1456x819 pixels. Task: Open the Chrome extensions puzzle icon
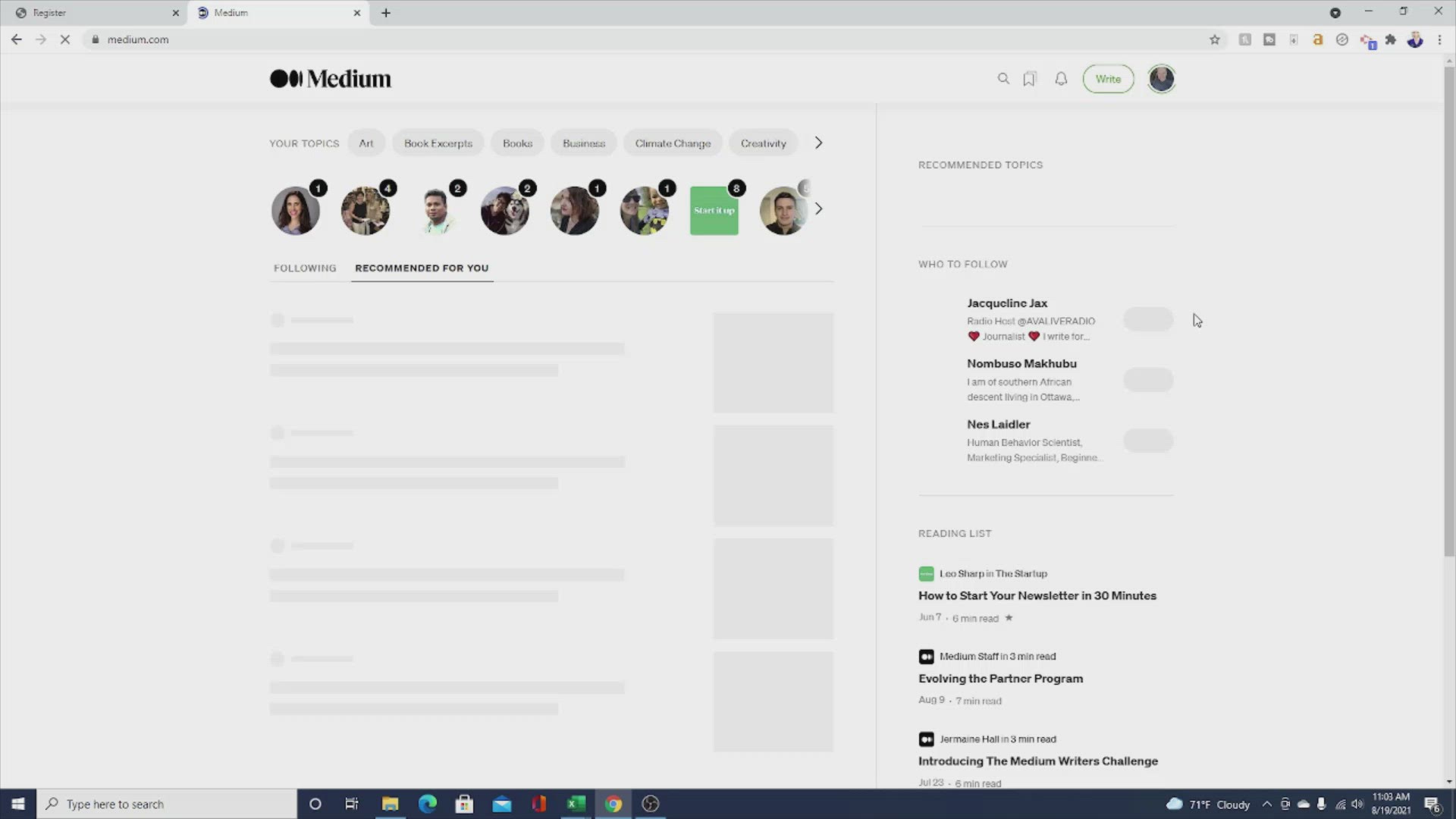[1391, 39]
